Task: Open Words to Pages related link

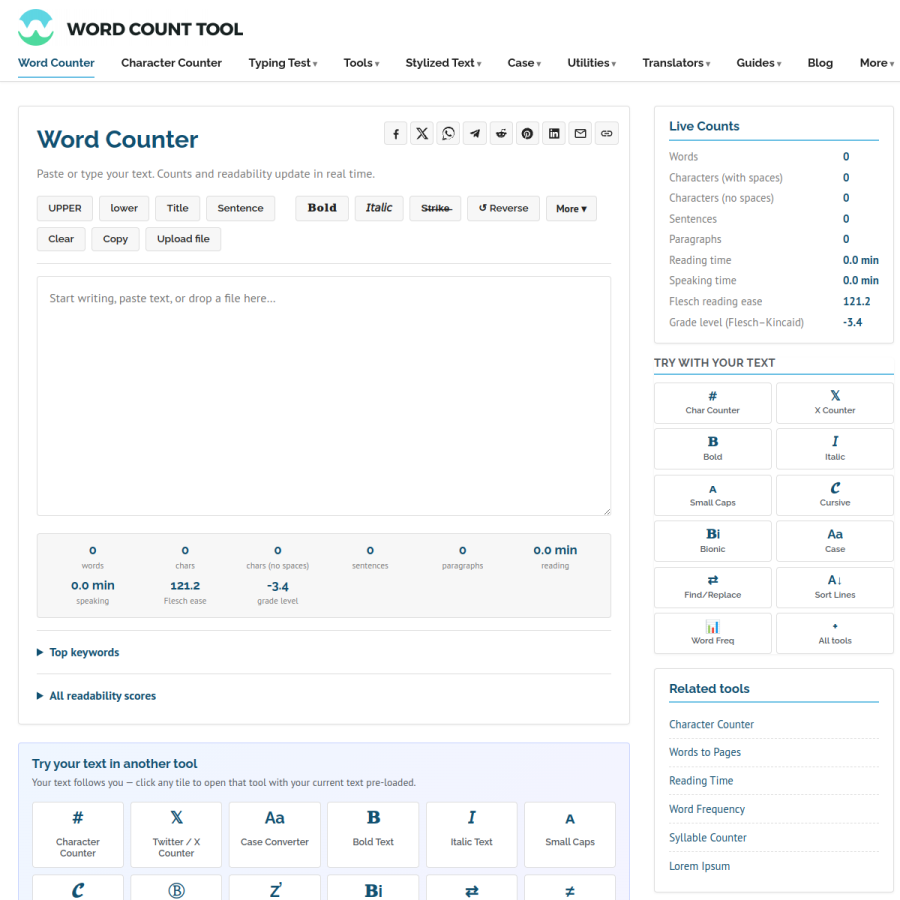Action: (x=705, y=752)
